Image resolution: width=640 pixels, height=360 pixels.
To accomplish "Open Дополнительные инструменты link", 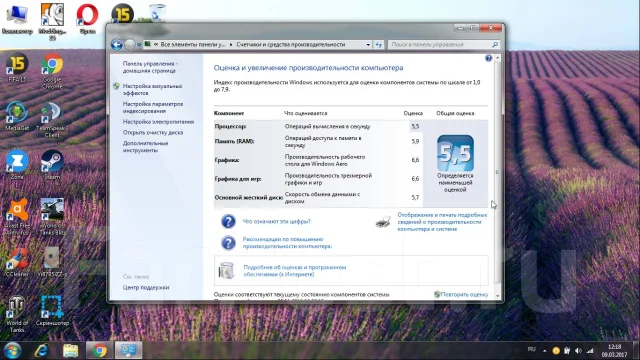I will (x=145, y=147).
